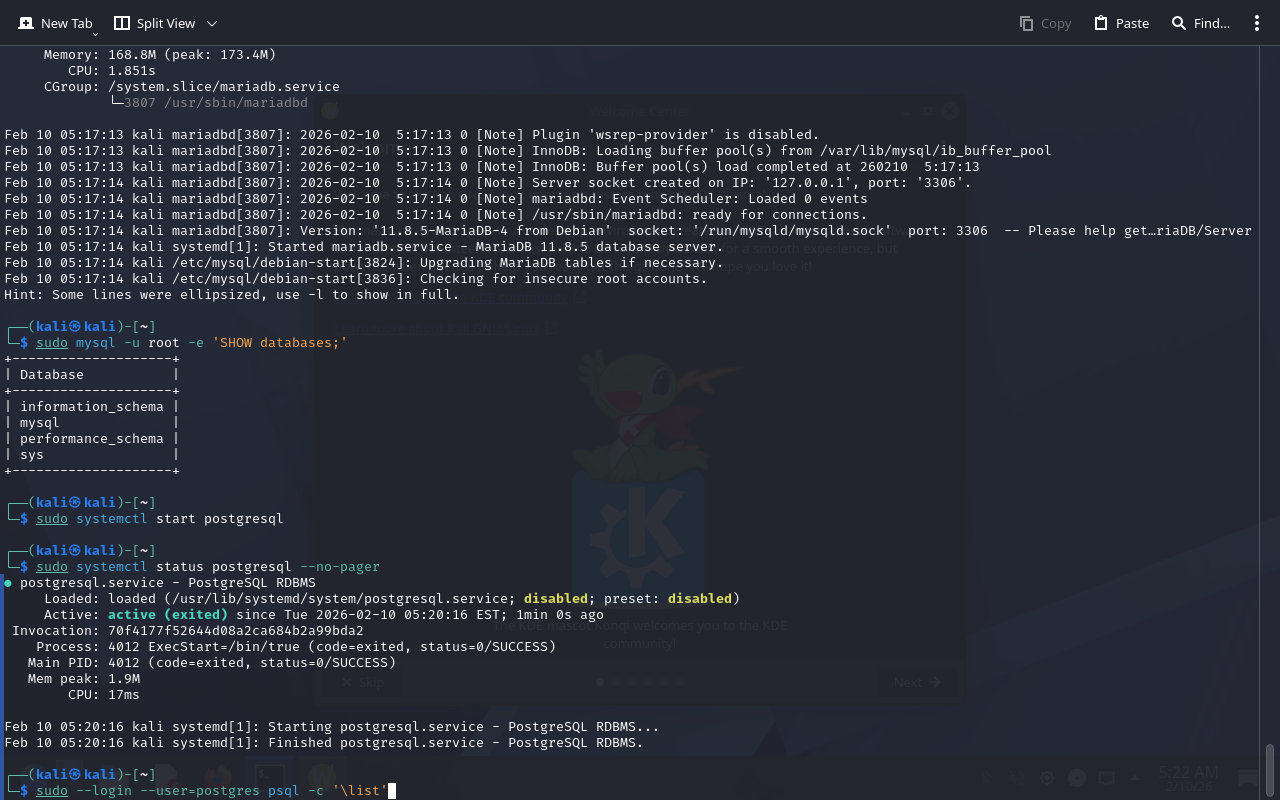Image resolution: width=1280 pixels, height=800 pixels.
Task: Open a new terminal tab
Action: pos(55,23)
